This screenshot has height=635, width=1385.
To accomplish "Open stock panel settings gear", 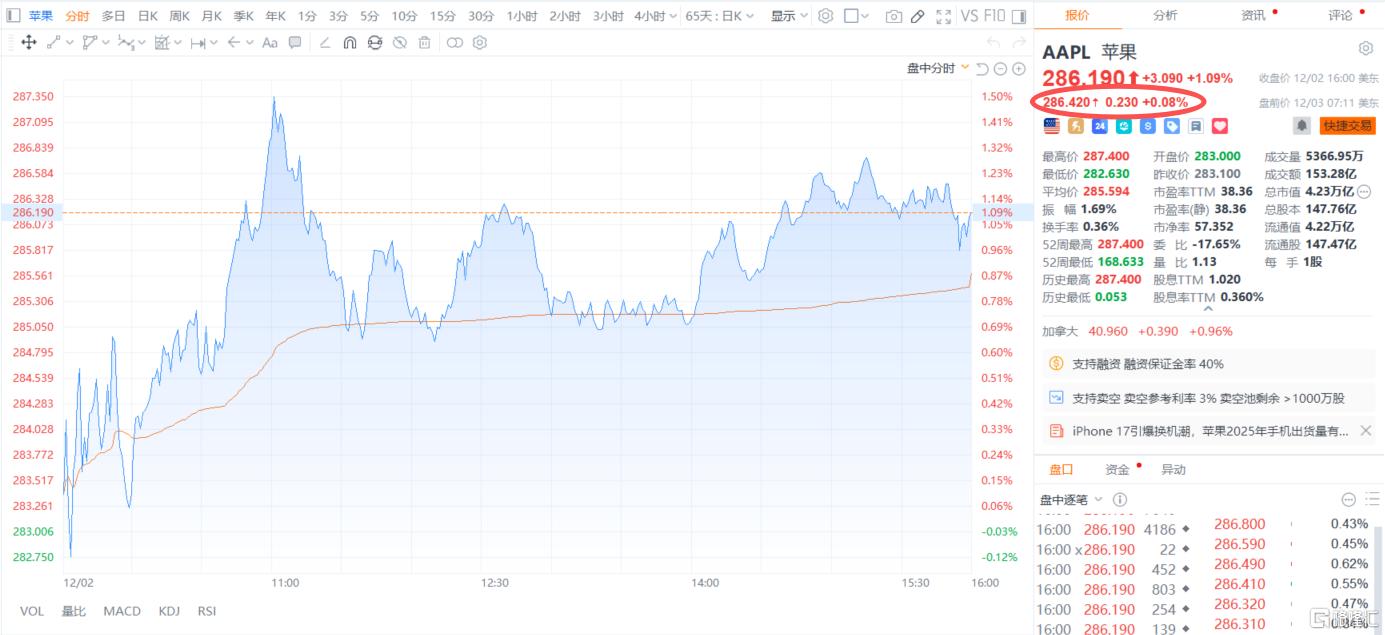I will pos(1366,49).
